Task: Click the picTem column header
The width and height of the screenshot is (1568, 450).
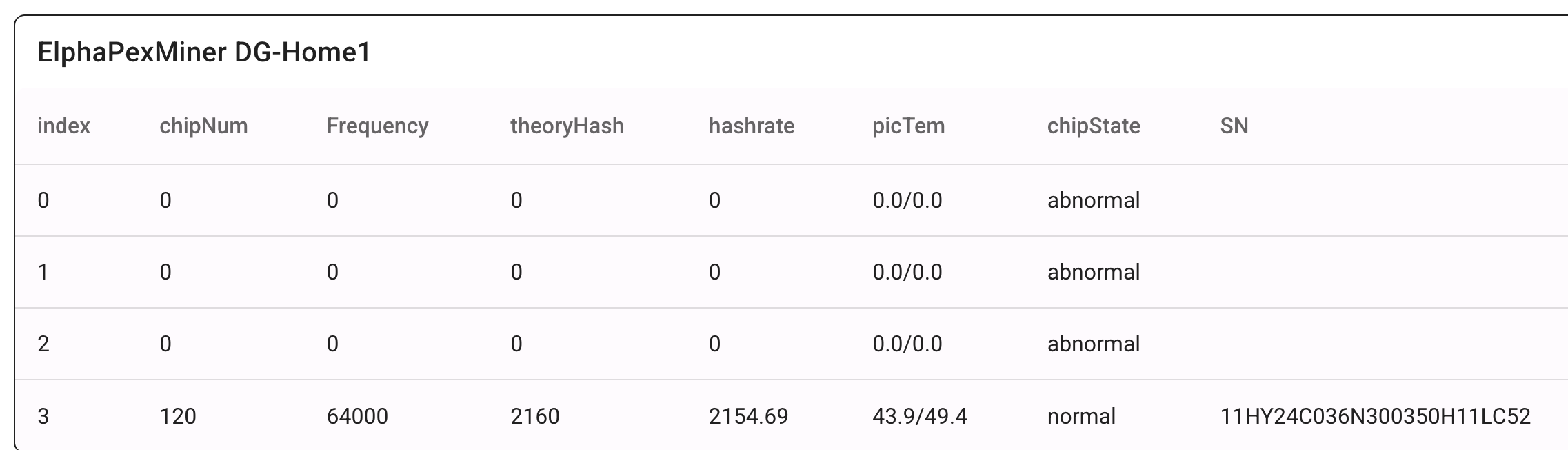Action: (x=908, y=126)
